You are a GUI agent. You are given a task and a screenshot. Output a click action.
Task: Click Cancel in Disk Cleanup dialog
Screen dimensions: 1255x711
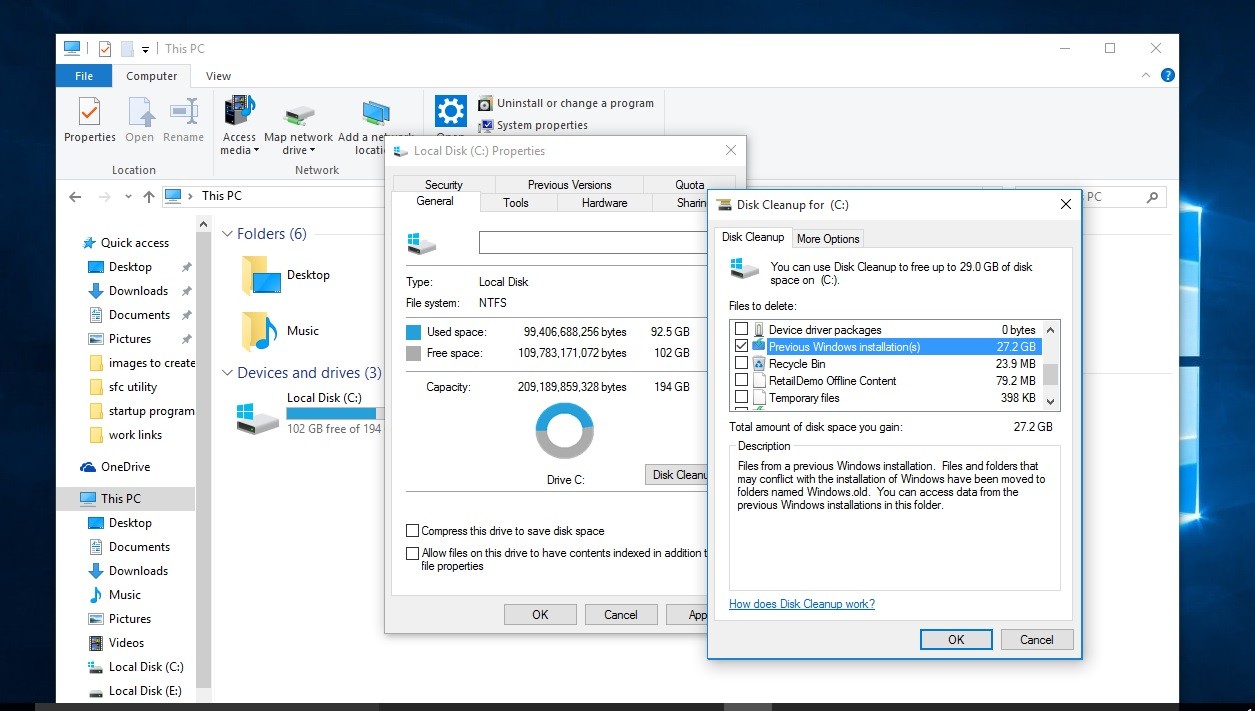pyautogui.click(x=1037, y=640)
